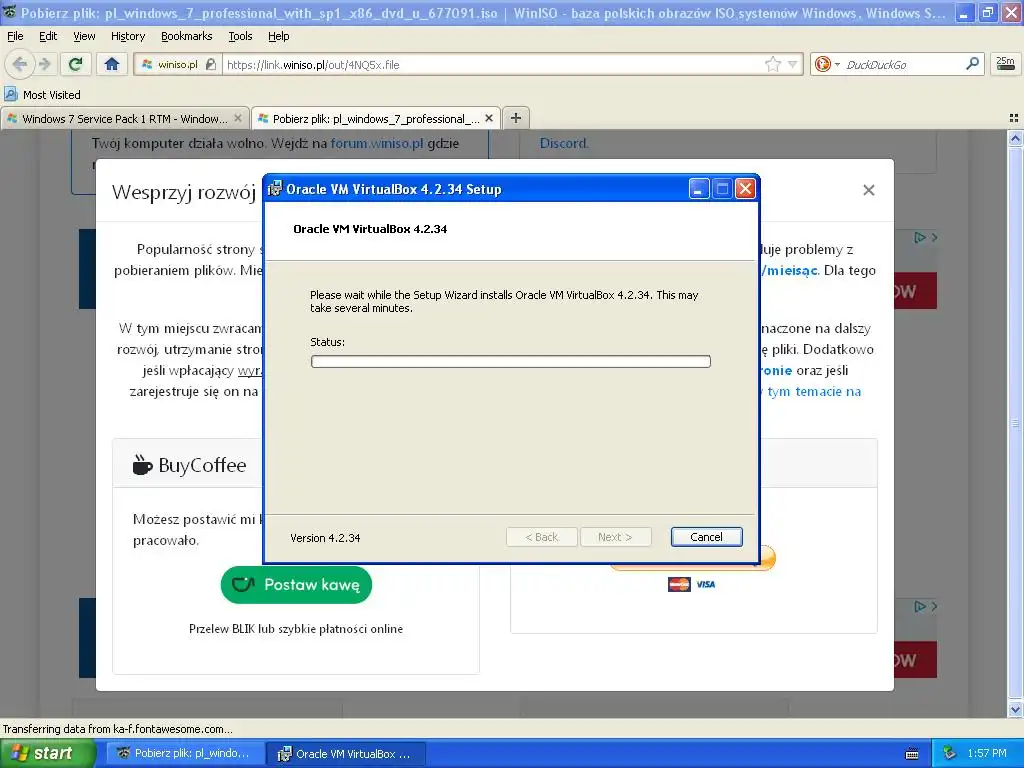Open the File menu

tap(15, 36)
